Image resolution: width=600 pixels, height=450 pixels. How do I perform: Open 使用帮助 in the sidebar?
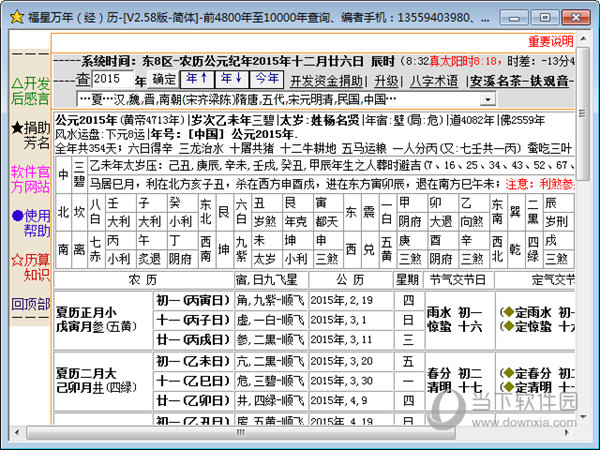pos(31,223)
